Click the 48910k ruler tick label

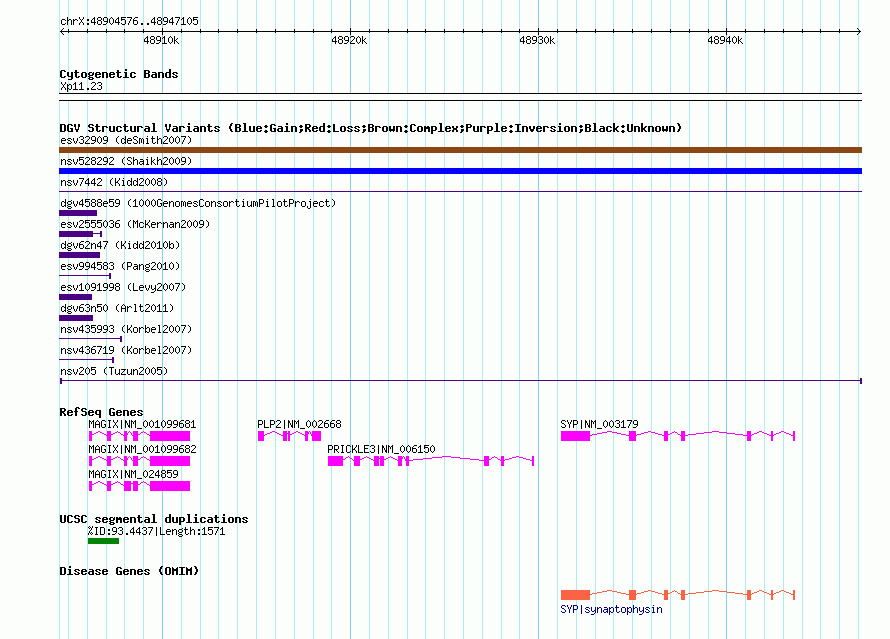[x=161, y=40]
